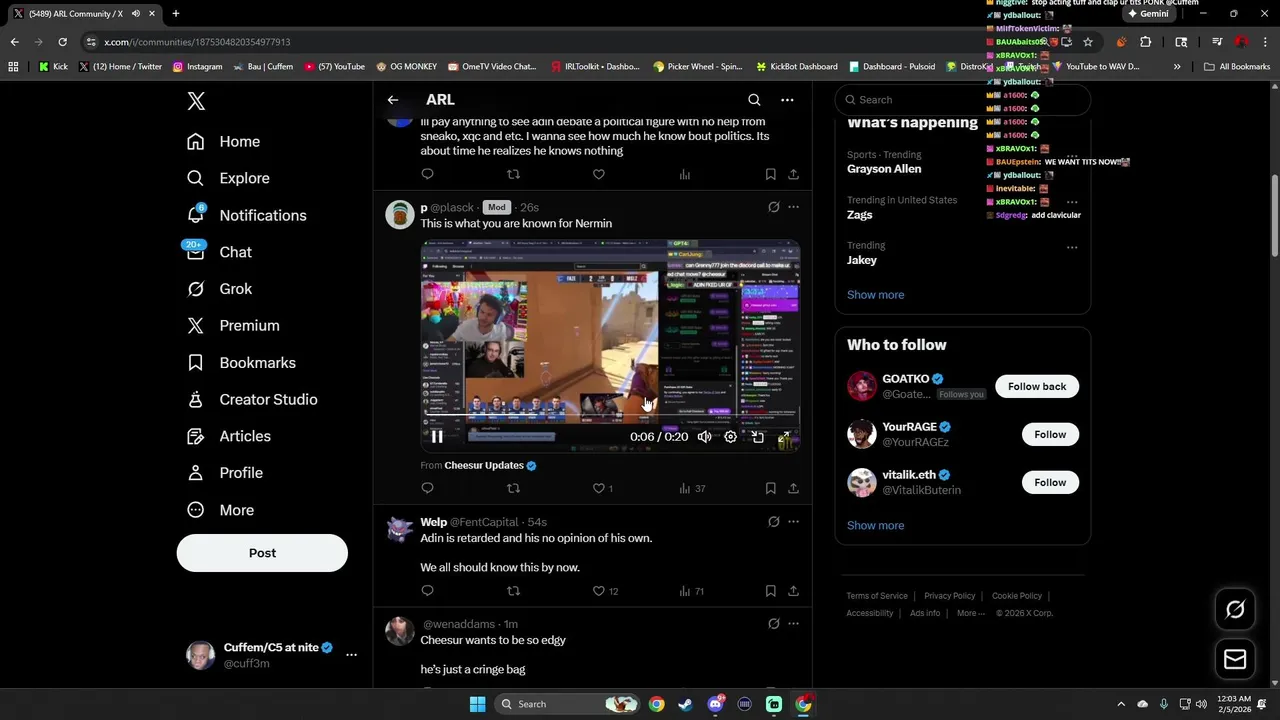Follow vitalik.eth
The image size is (1280, 720).
(x=1050, y=482)
